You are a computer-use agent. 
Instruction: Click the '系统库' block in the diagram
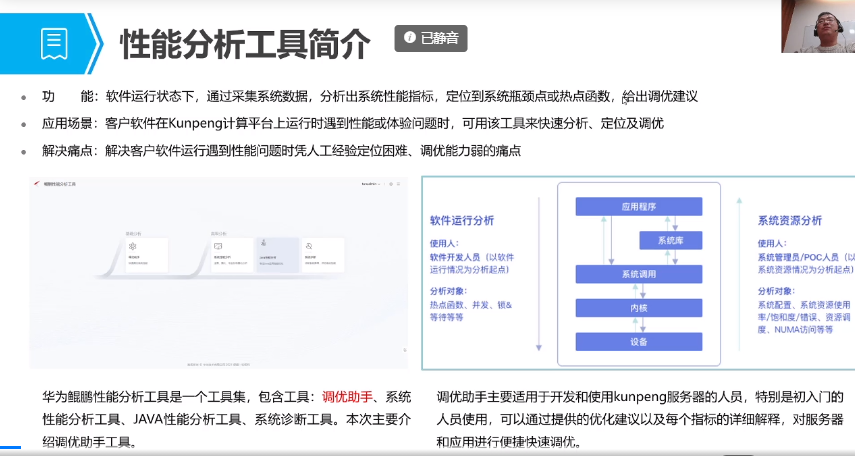click(671, 241)
